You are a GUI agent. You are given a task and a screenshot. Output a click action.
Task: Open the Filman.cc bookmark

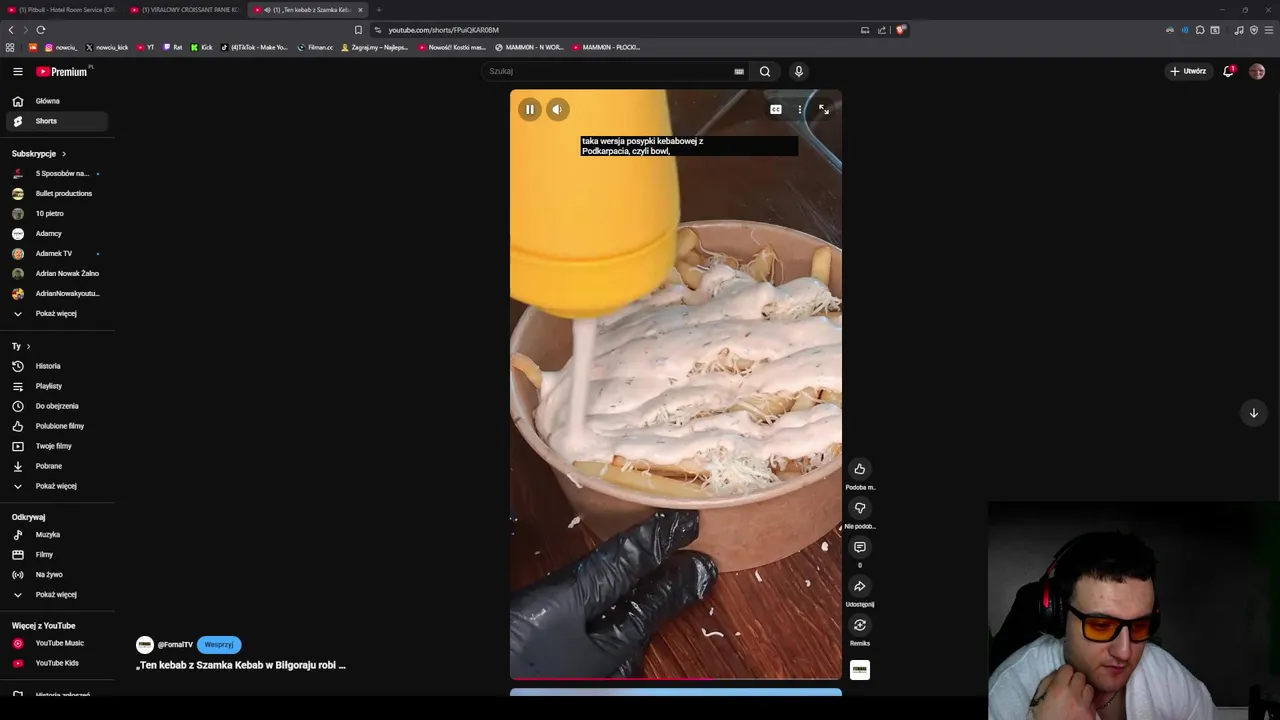[x=316, y=47]
